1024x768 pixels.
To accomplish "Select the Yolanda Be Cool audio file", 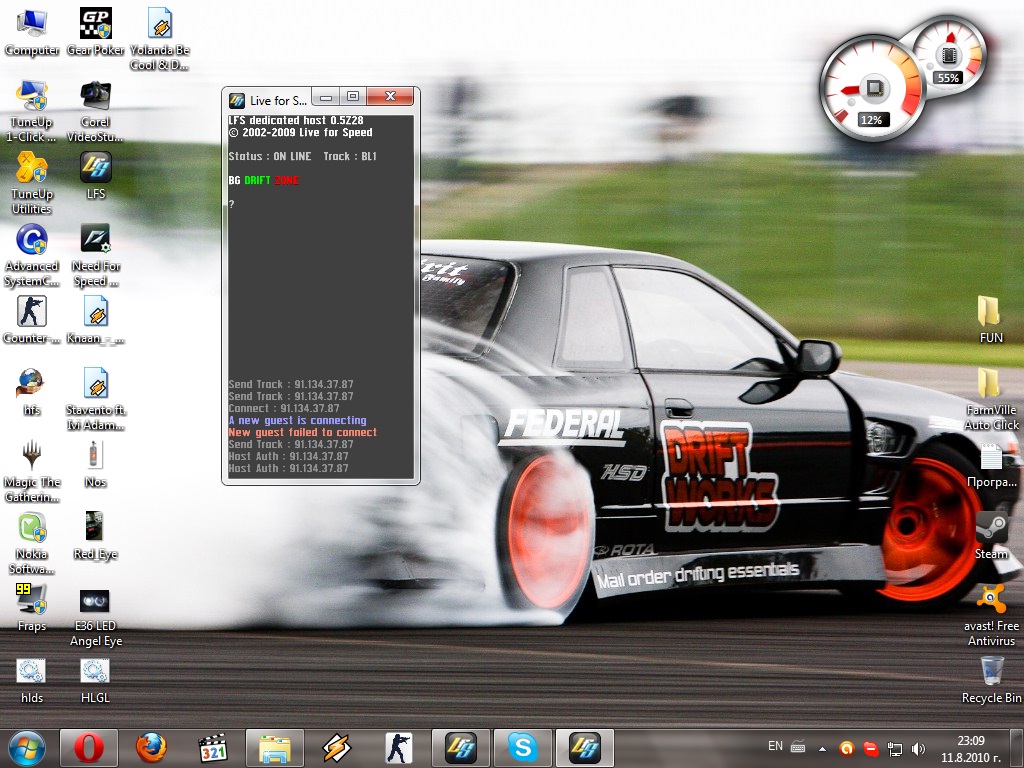I will click(159, 39).
